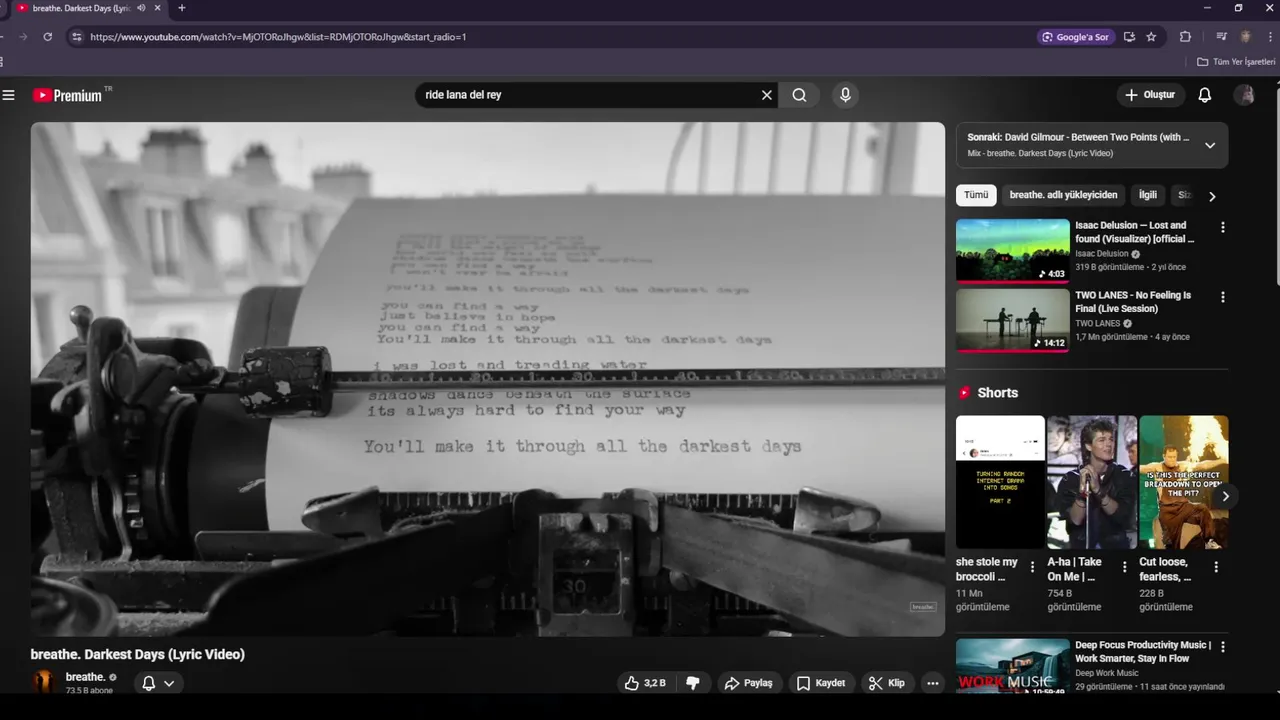Click the Google'a Sor button
Viewport: 1280px width, 720px height.
(x=1076, y=37)
